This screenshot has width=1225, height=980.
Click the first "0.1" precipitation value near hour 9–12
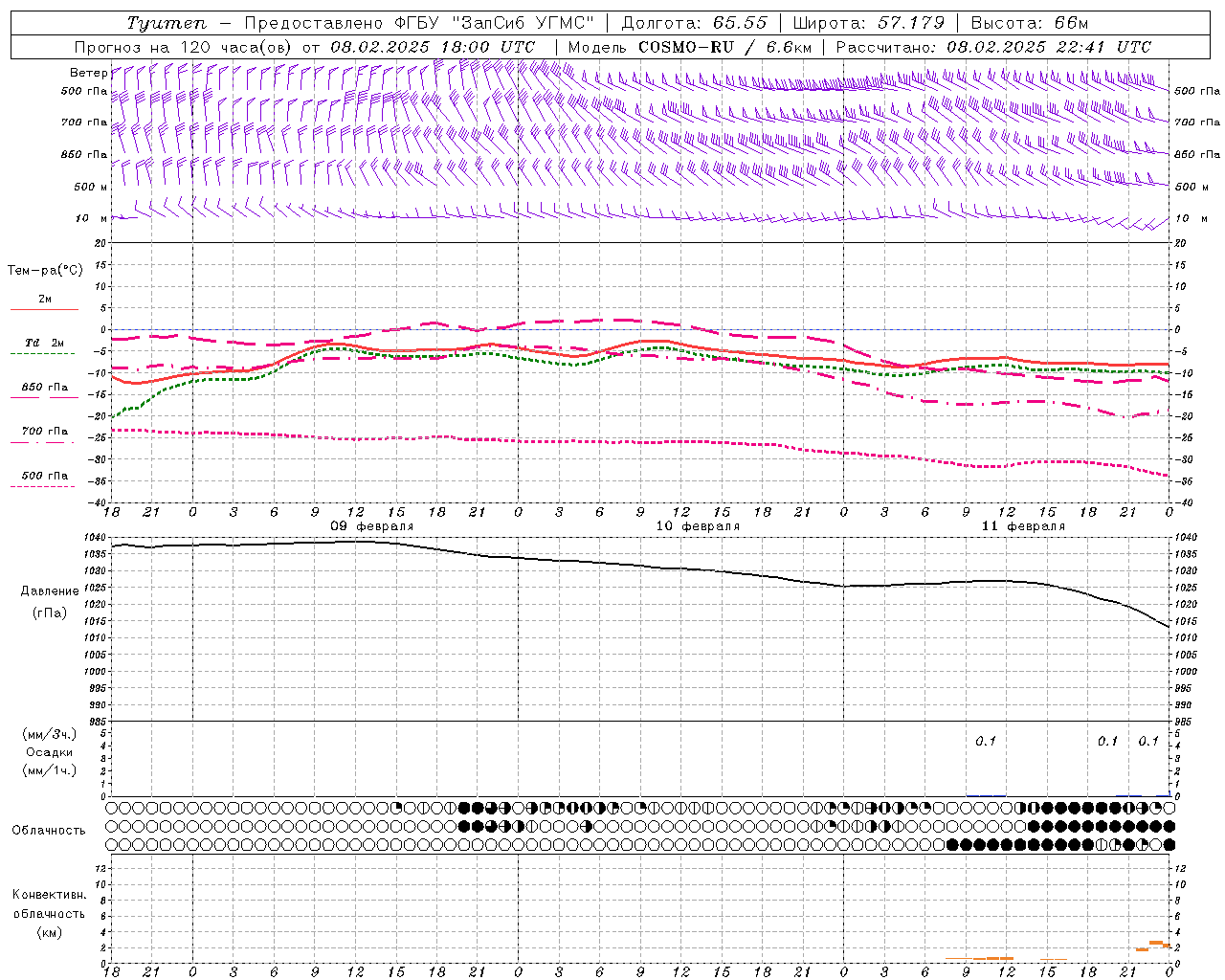(x=986, y=741)
